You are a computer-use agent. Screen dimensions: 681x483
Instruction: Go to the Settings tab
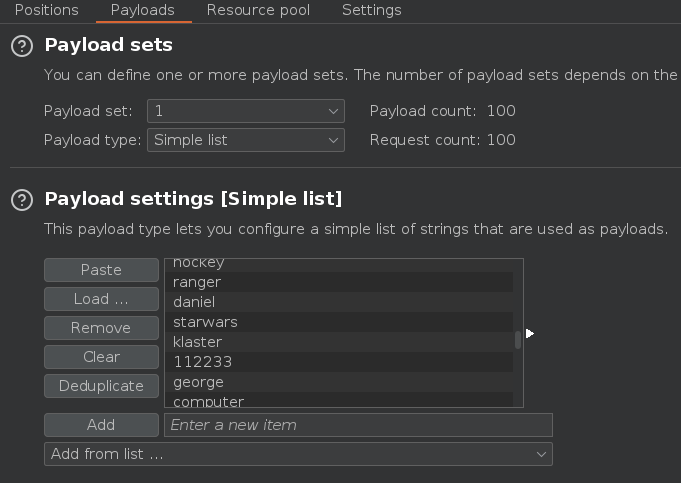(x=371, y=10)
